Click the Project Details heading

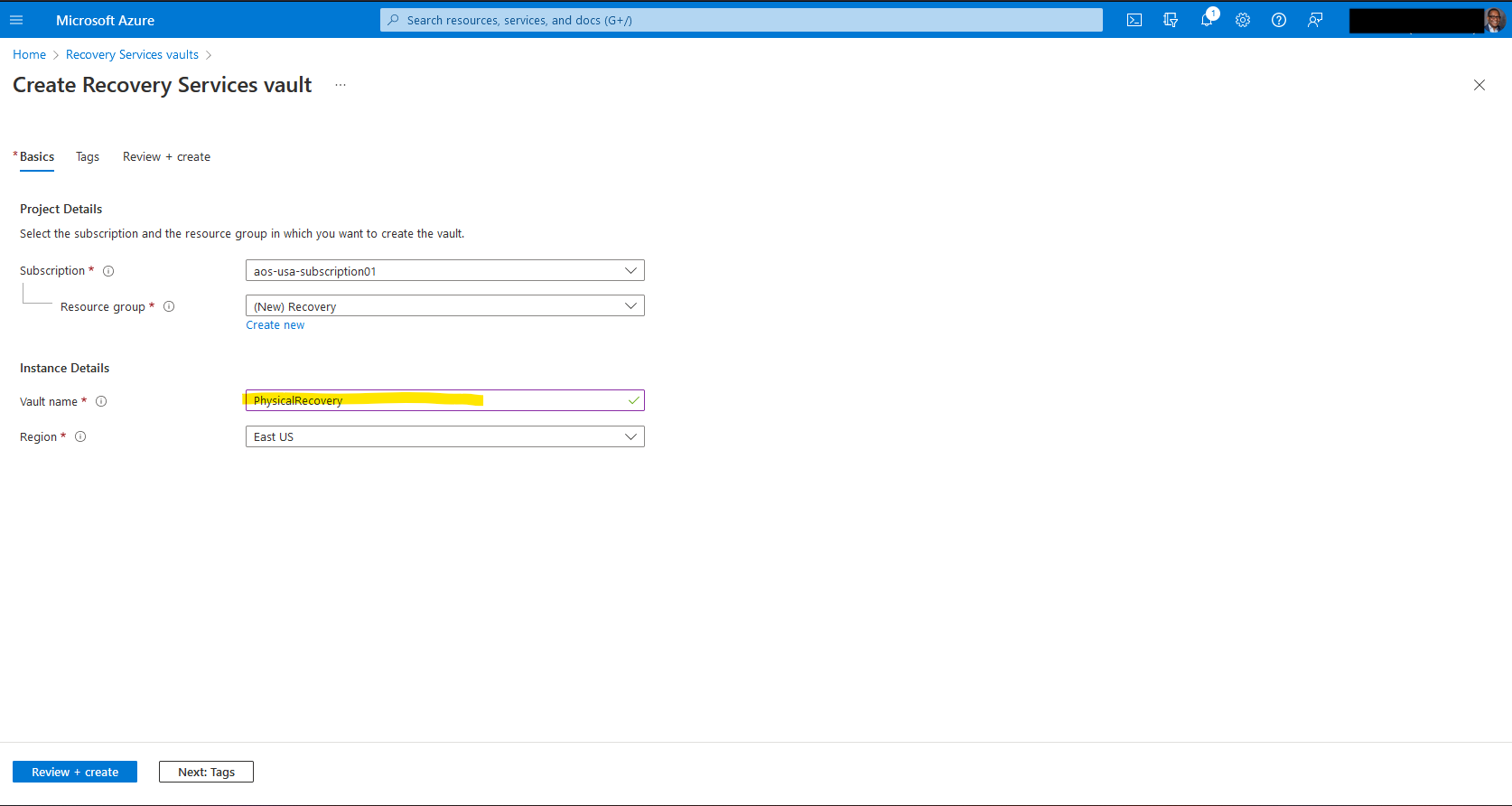61,209
